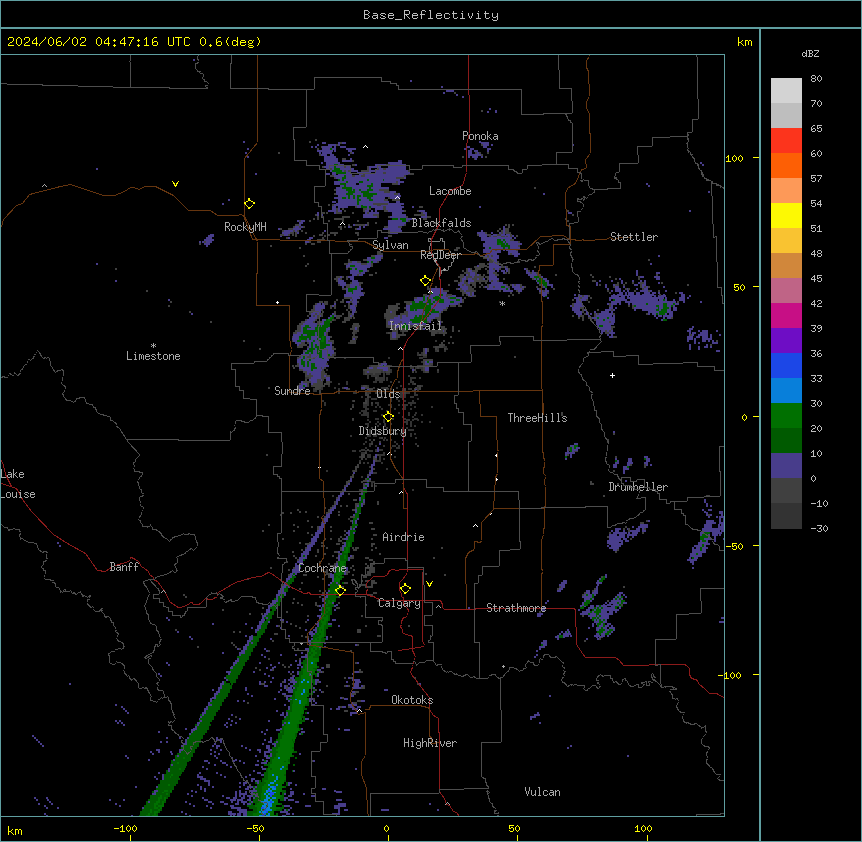Click the asterisk marker east of Innisfail
862x842 pixels.
(502, 303)
